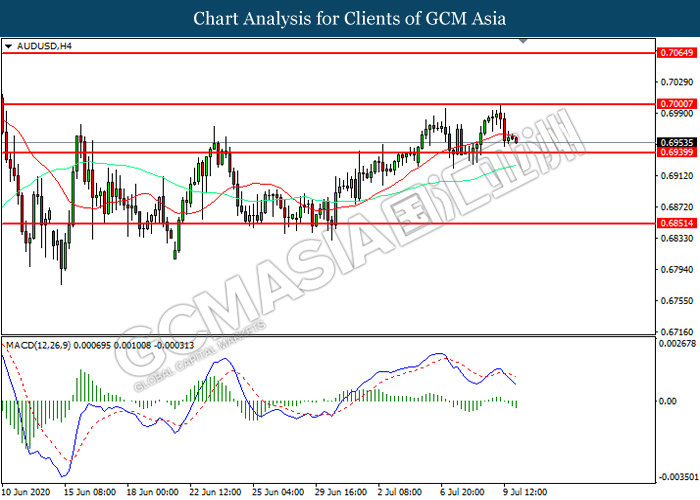Image resolution: width=700 pixels, height=500 pixels.
Task: Click the 0.67940 price axis value
Action: coord(677,270)
